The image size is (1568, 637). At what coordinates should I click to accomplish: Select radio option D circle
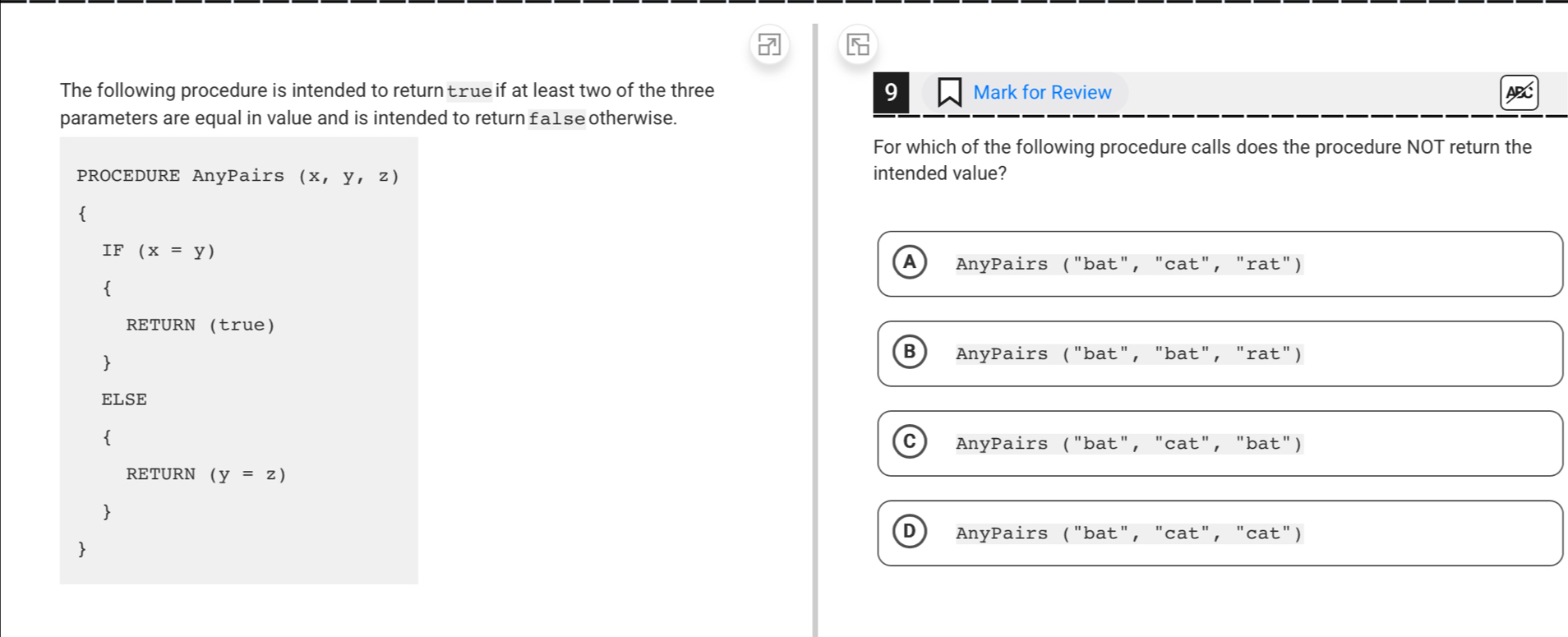point(910,531)
